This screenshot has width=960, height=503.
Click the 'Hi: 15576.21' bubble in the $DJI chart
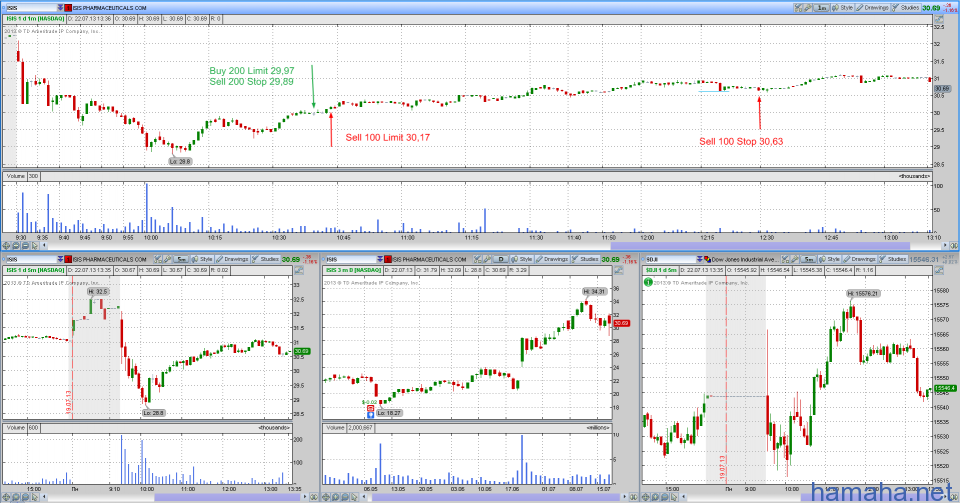point(863,294)
